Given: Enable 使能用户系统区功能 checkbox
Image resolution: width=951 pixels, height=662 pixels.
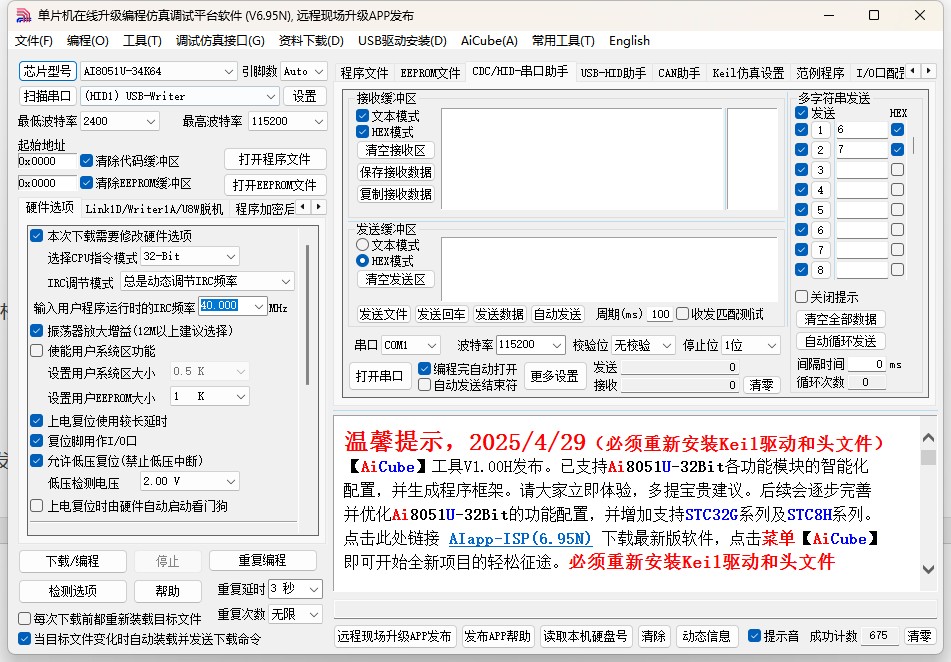Looking at the screenshot, I should pyautogui.click(x=36, y=351).
